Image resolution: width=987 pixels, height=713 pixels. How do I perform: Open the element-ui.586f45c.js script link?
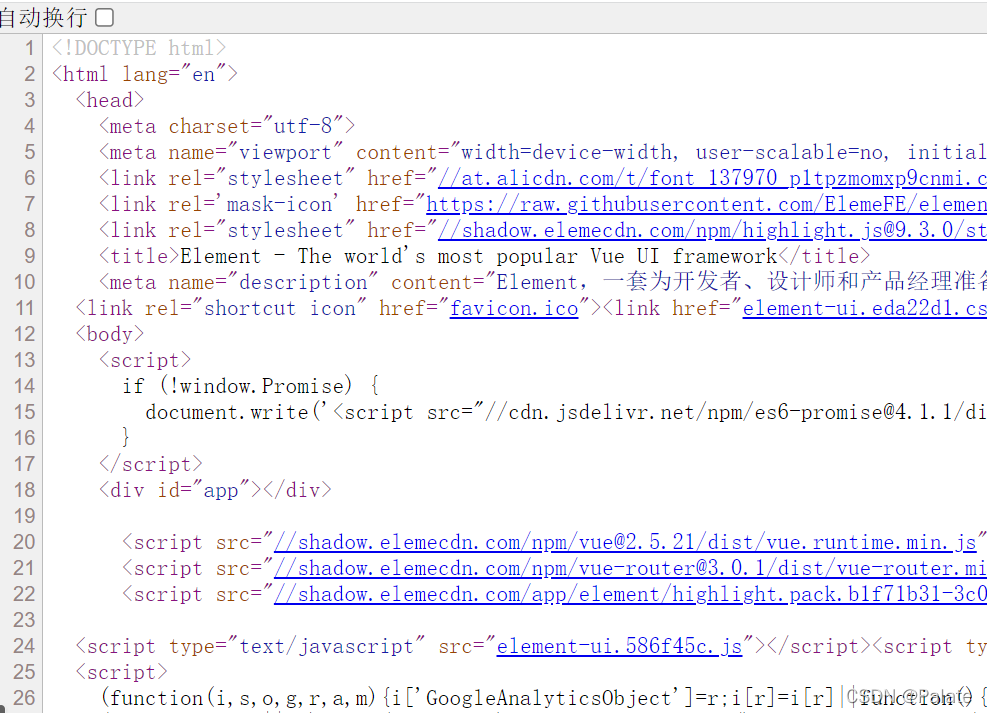coord(619,646)
